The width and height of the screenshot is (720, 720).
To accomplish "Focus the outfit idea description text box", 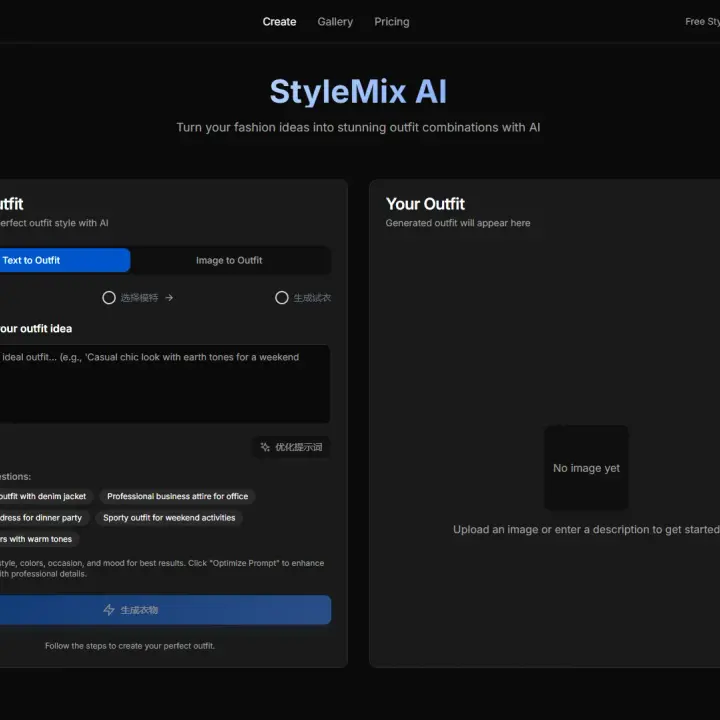I will [x=163, y=384].
